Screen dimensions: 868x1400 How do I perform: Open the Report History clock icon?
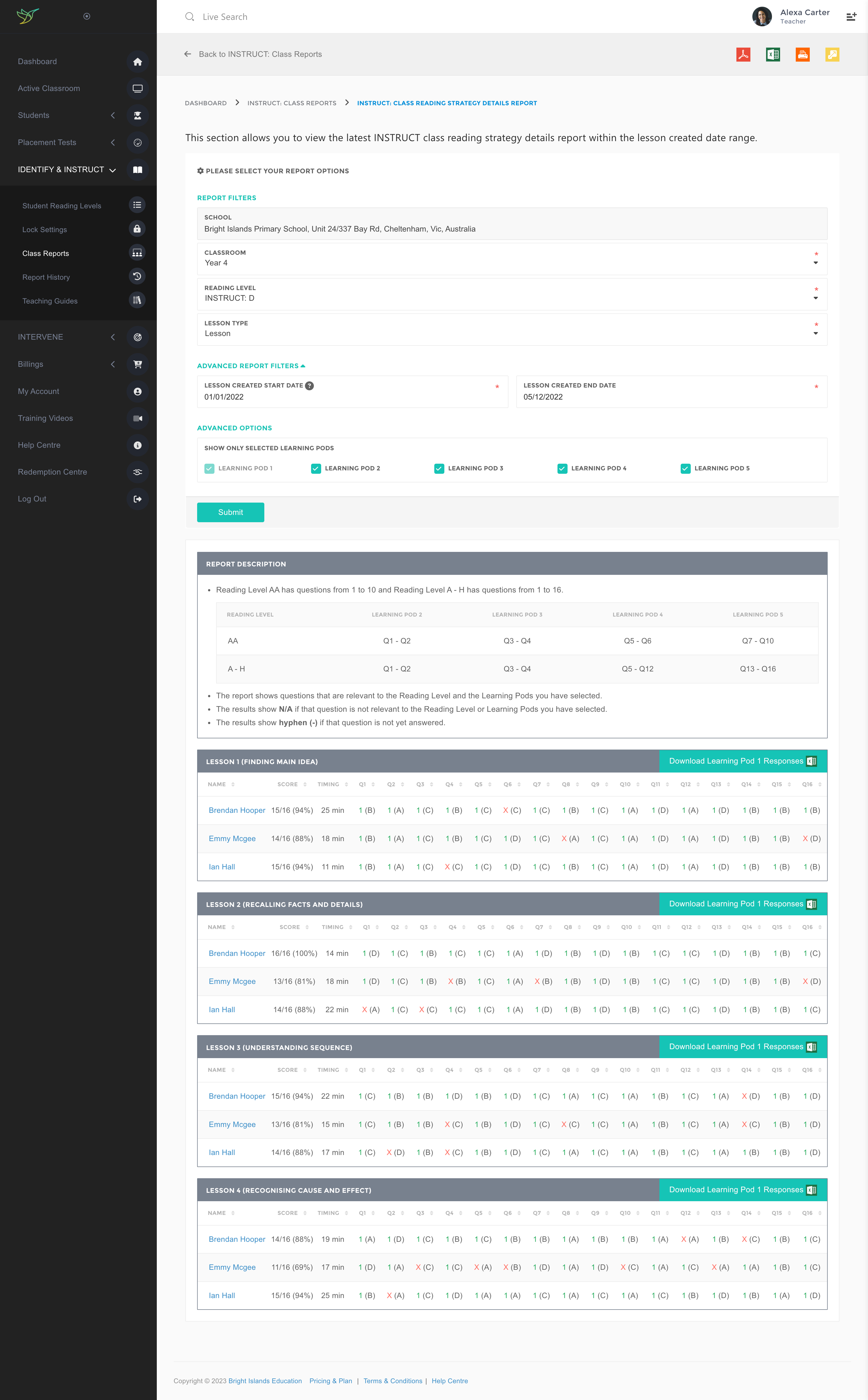137,277
